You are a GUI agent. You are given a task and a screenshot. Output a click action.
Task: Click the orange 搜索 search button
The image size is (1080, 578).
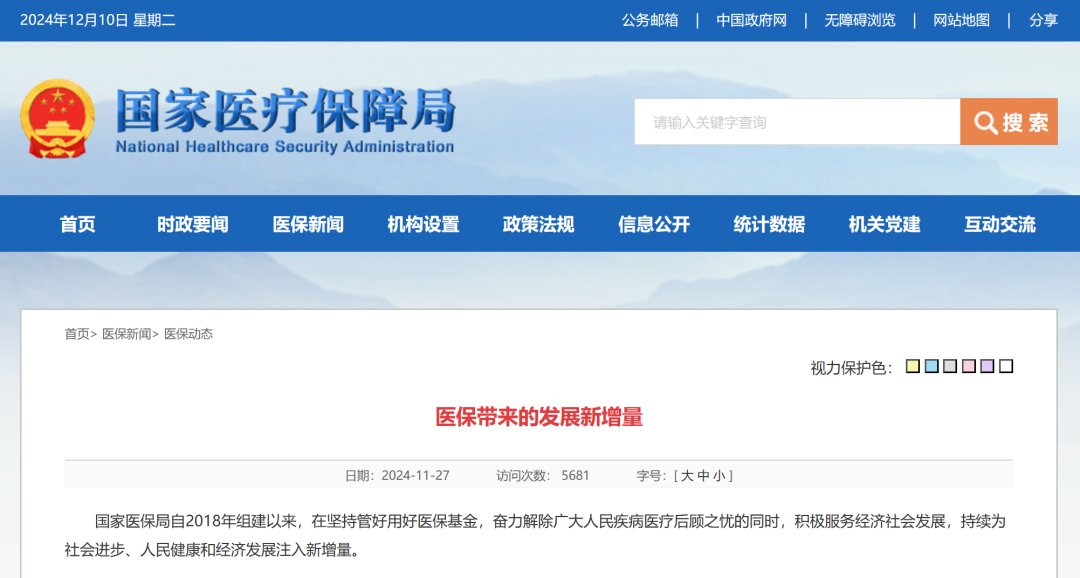click(1008, 122)
